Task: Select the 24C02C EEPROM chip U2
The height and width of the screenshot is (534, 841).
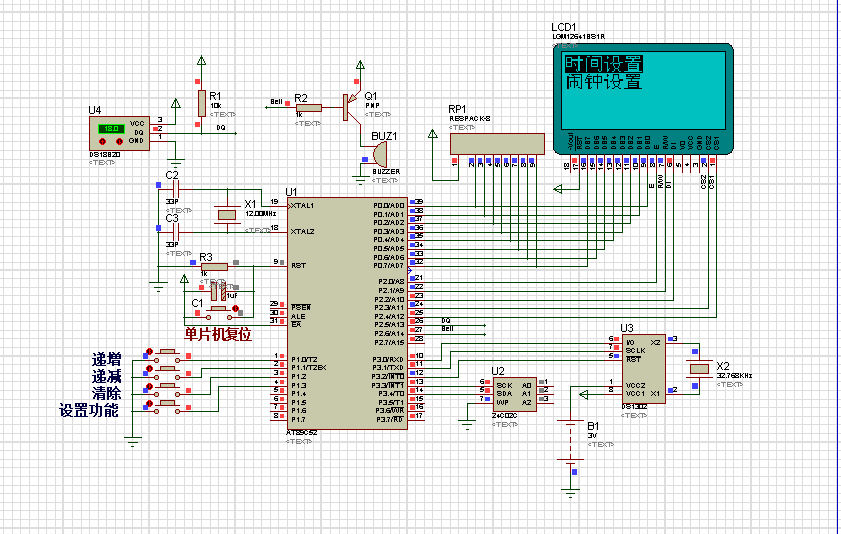Action: point(514,394)
